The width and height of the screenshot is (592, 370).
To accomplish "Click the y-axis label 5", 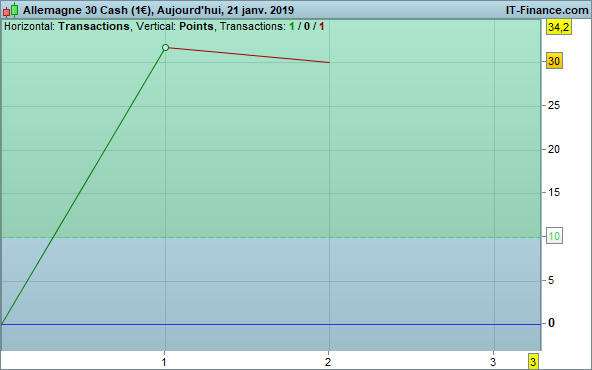I will [x=551, y=280].
